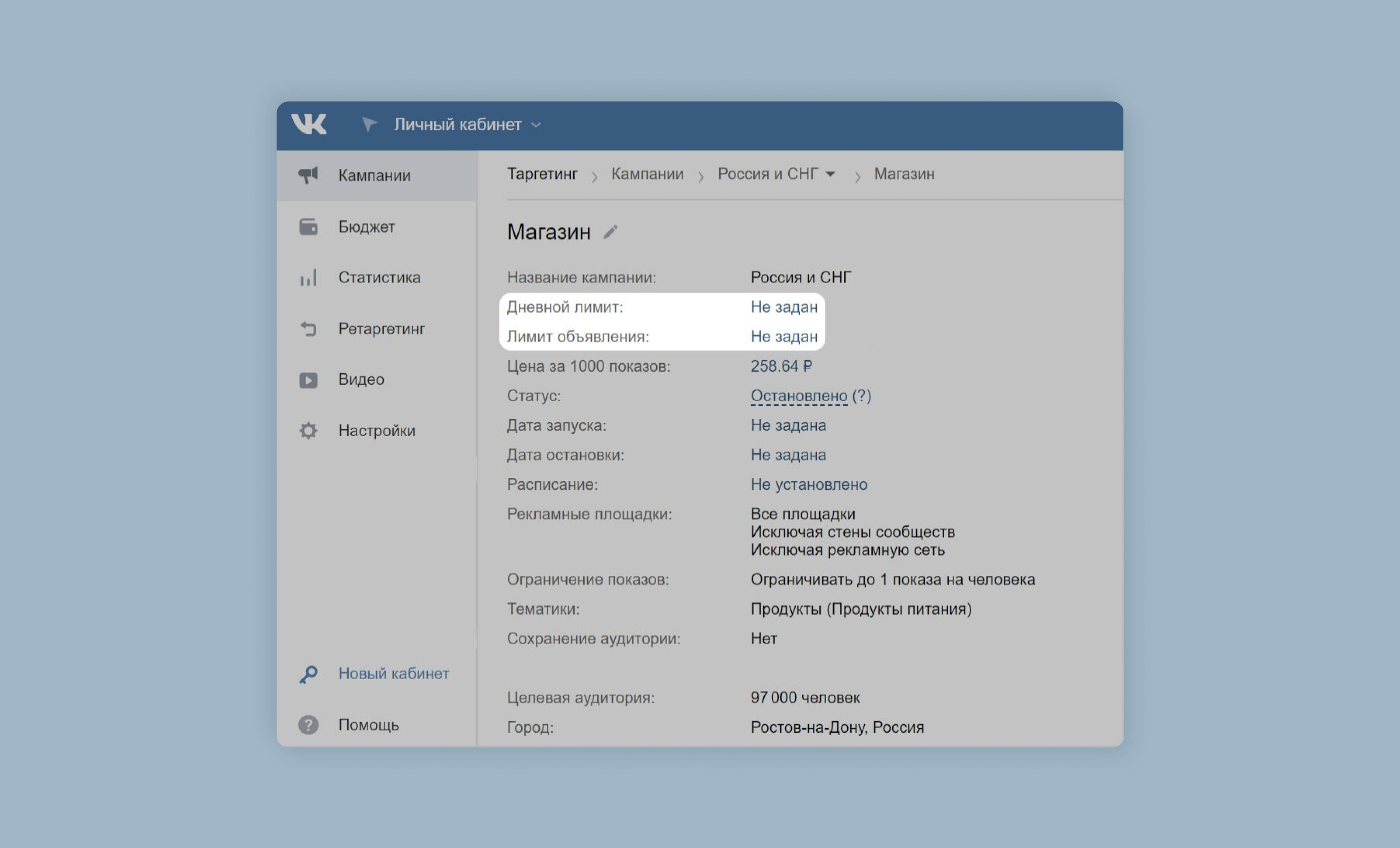Click the ad cabinet arrow icon in the header

[369, 124]
